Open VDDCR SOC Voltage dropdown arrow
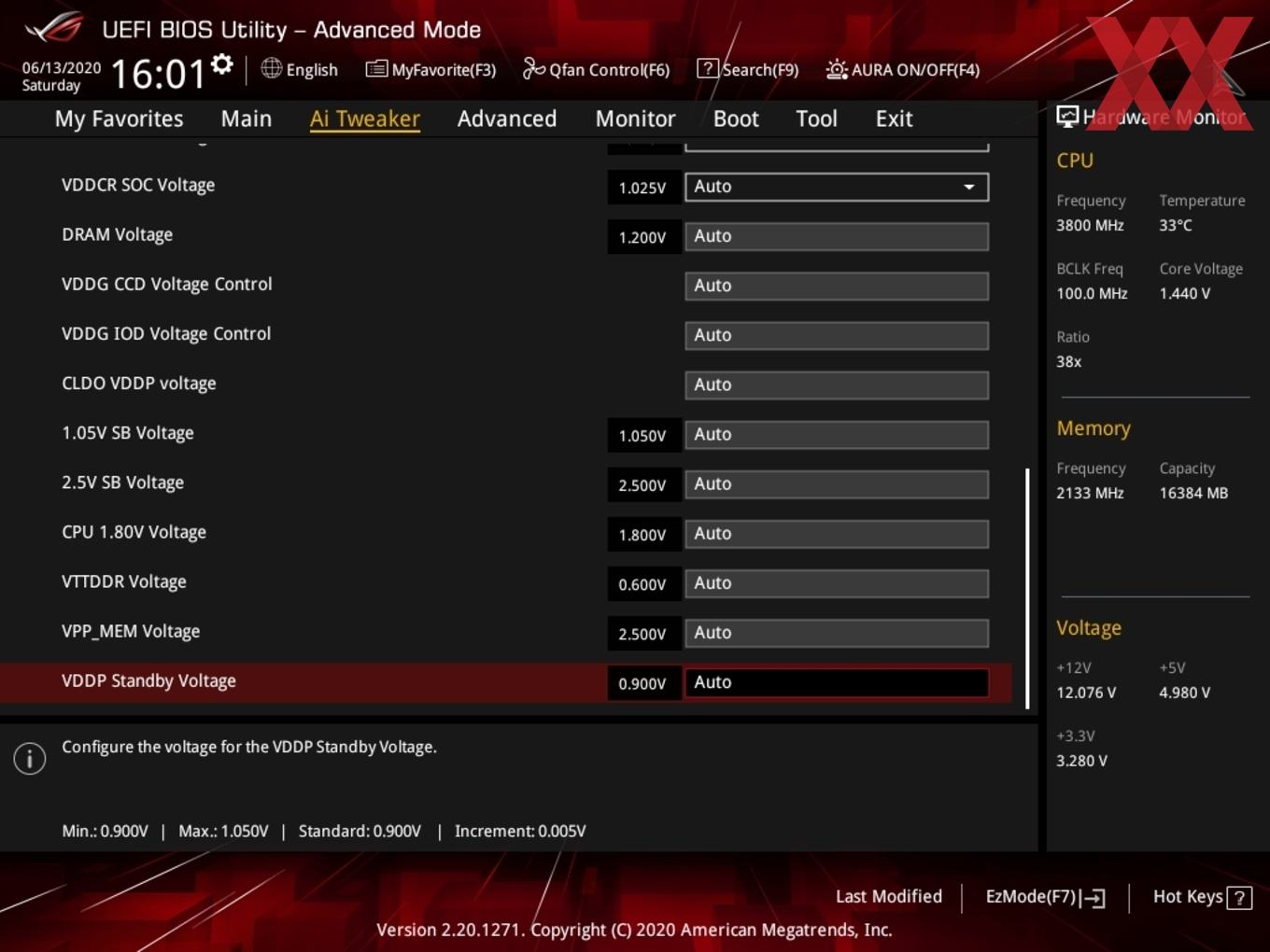The width and height of the screenshot is (1270, 952). [x=969, y=187]
